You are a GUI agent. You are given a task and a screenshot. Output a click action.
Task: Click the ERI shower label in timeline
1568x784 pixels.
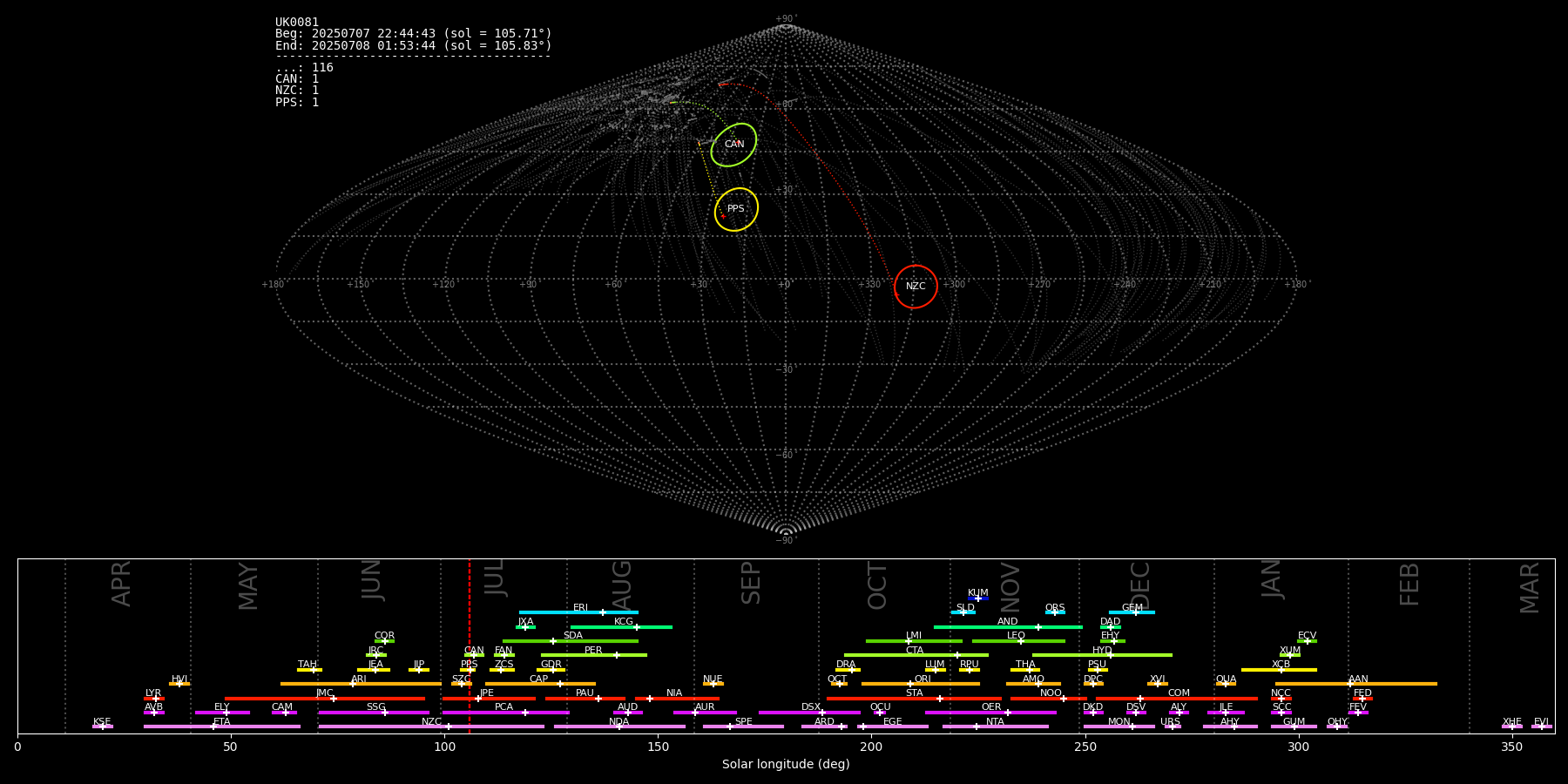pyautogui.click(x=581, y=608)
